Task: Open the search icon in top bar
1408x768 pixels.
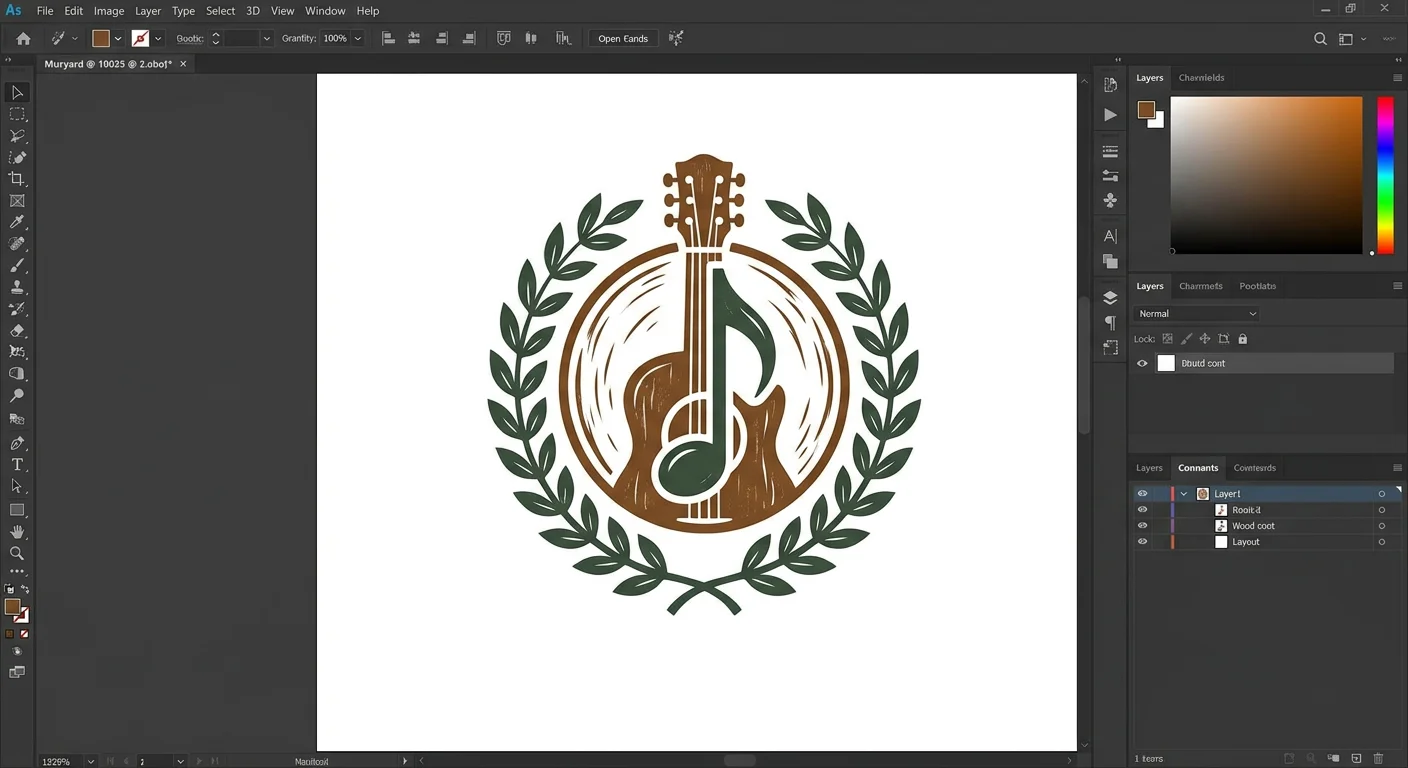Action: click(x=1320, y=39)
